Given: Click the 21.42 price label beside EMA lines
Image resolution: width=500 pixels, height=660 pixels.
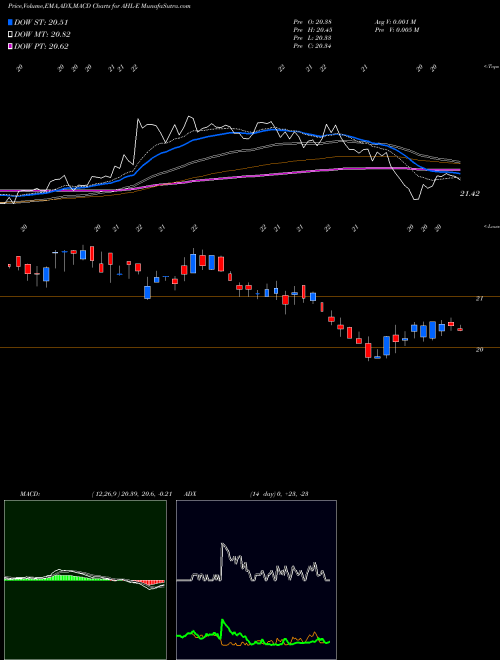Looking at the screenshot, I should (470, 194).
